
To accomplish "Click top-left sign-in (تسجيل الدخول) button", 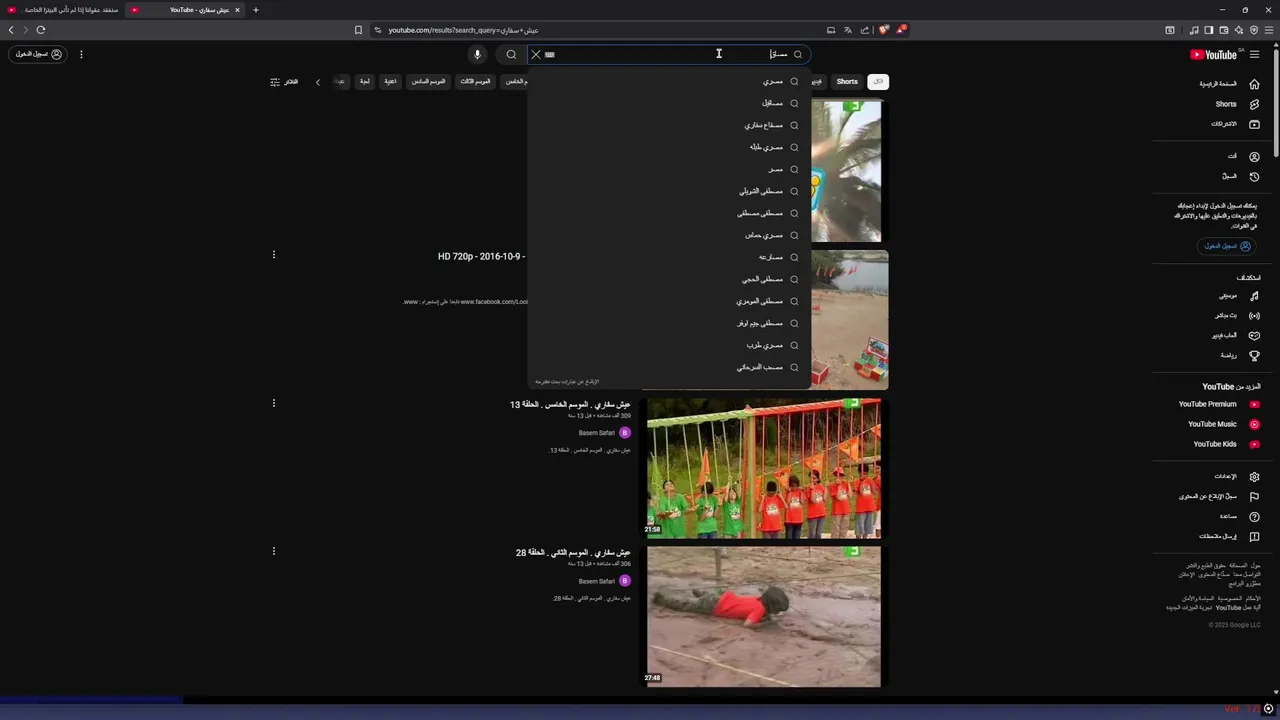I will tap(39, 54).
